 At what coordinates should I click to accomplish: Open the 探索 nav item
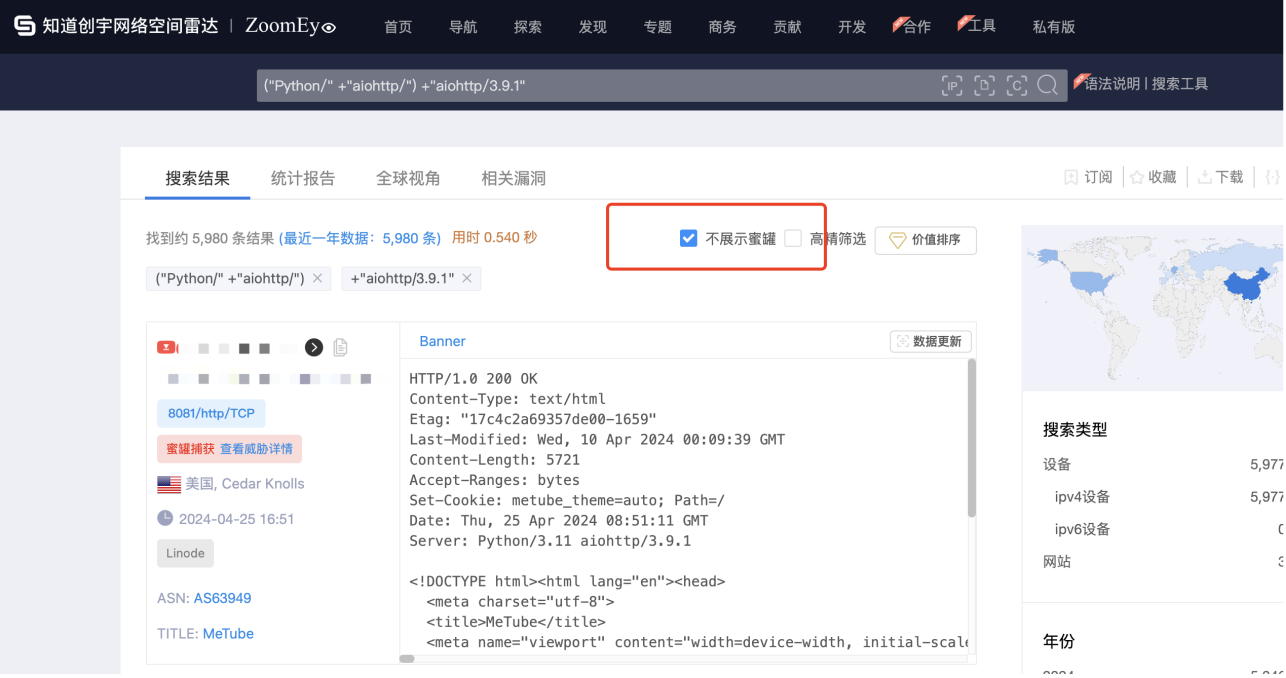(528, 27)
